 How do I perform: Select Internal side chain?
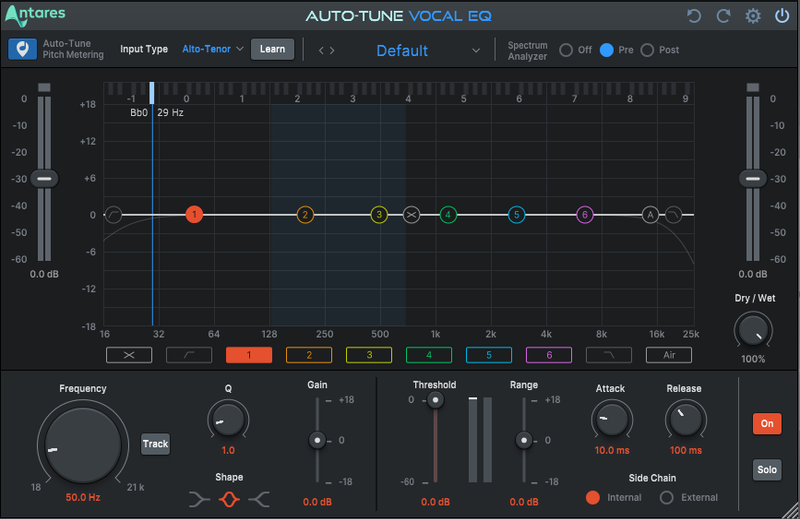pos(593,498)
